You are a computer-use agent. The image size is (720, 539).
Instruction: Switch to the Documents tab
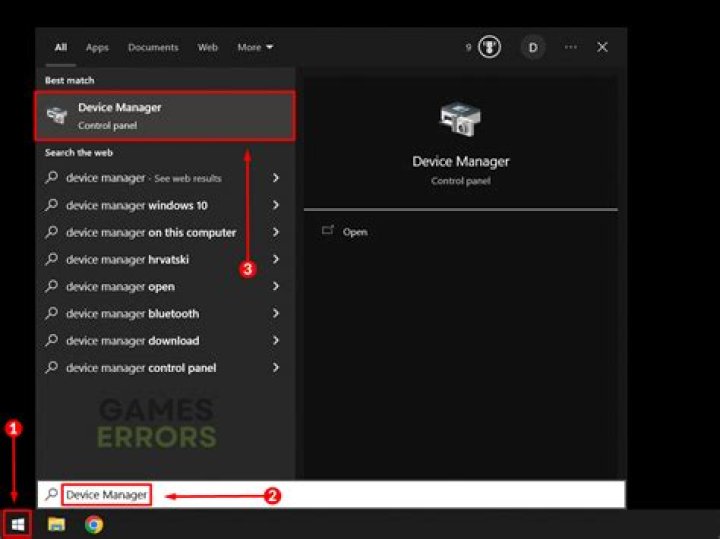(x=153, y=47)
